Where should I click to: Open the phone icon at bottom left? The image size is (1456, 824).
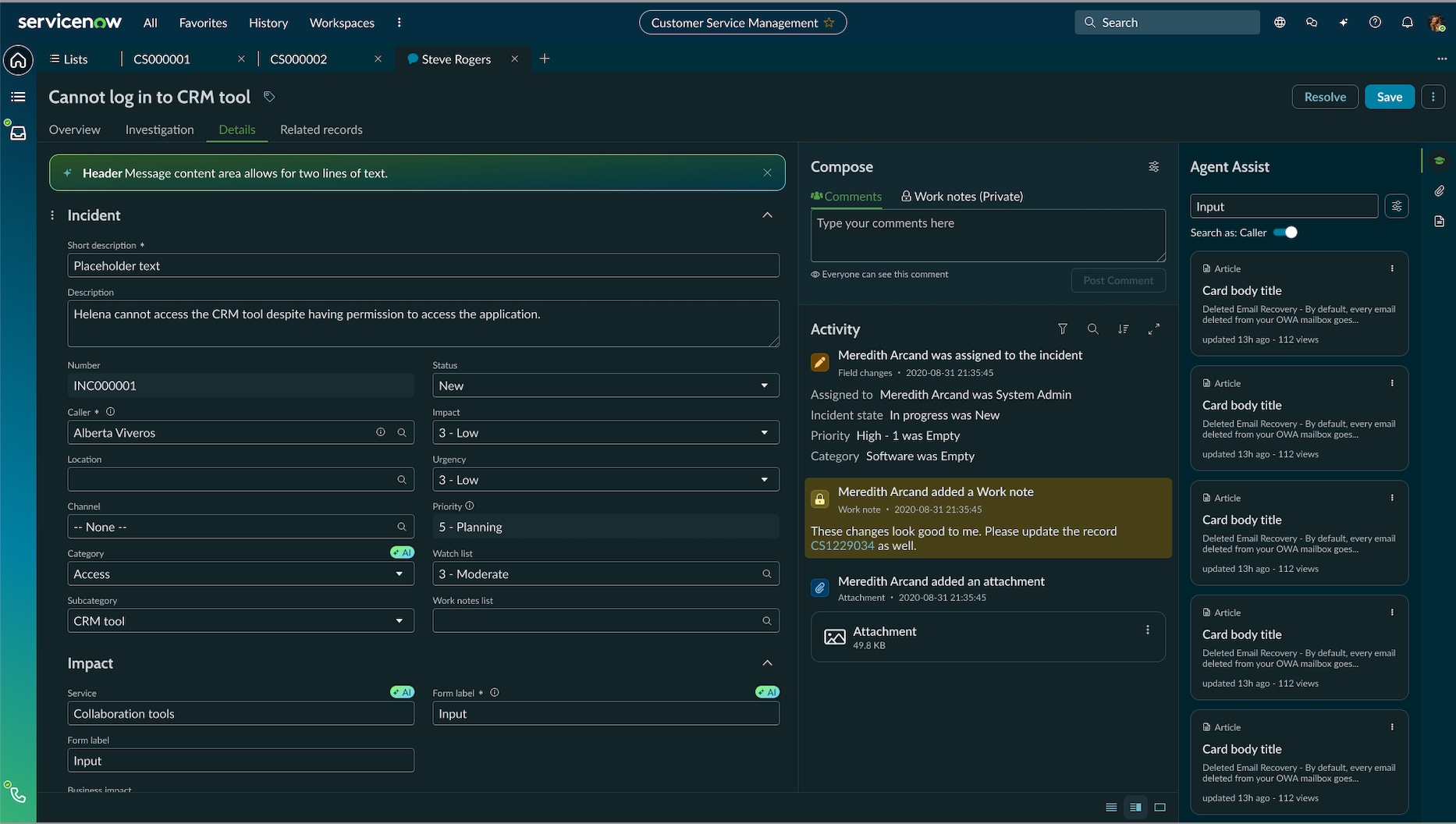18,796
